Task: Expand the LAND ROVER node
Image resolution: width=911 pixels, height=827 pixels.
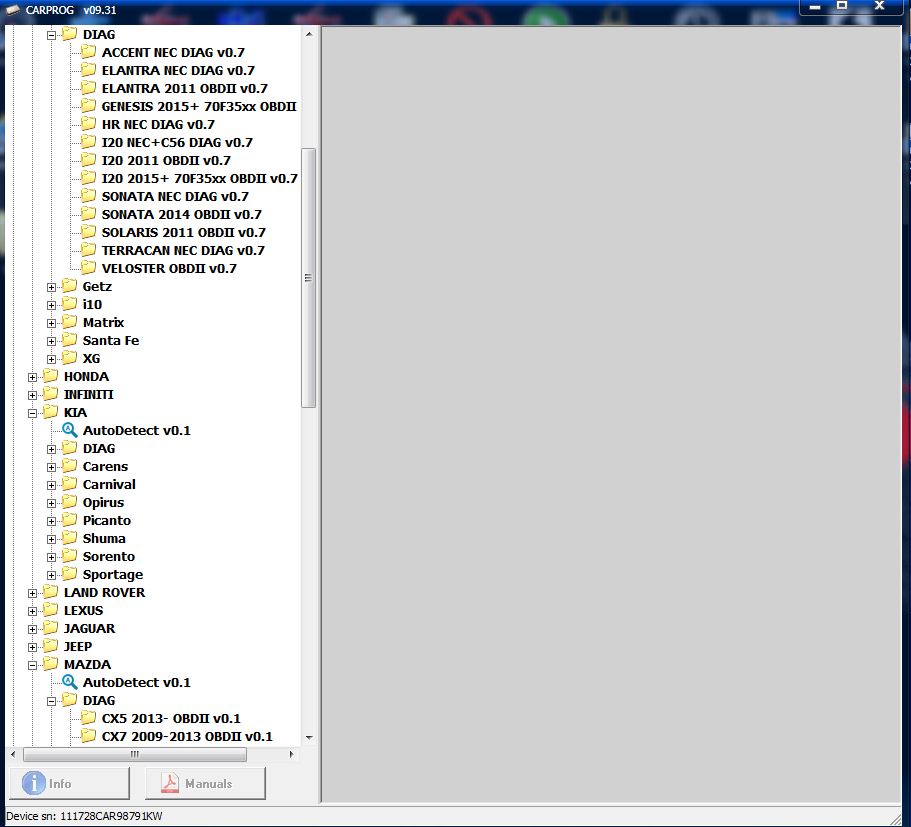Action: 33,593
